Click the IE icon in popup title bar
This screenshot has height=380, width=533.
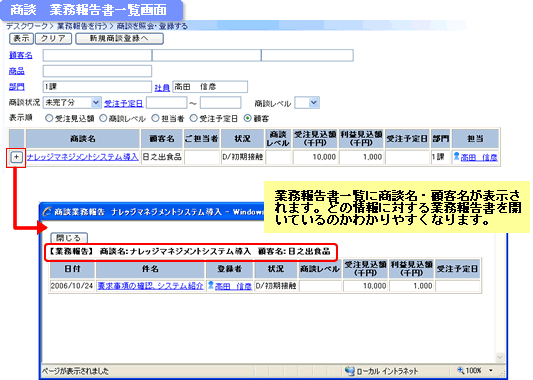47,212
